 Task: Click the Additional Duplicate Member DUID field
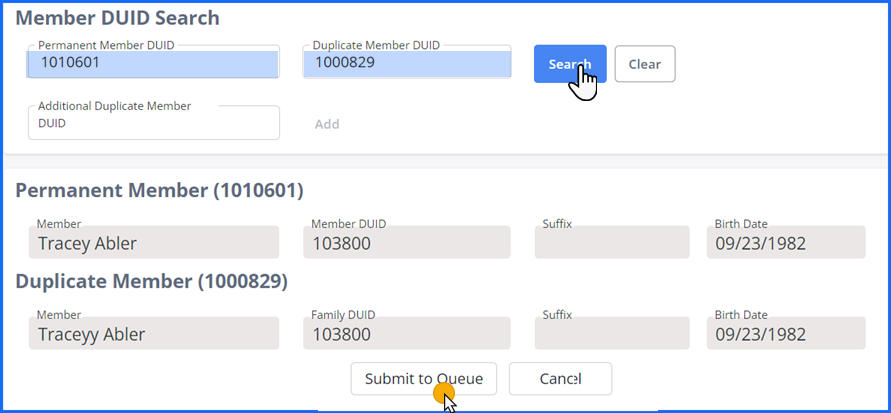(153, 122)
